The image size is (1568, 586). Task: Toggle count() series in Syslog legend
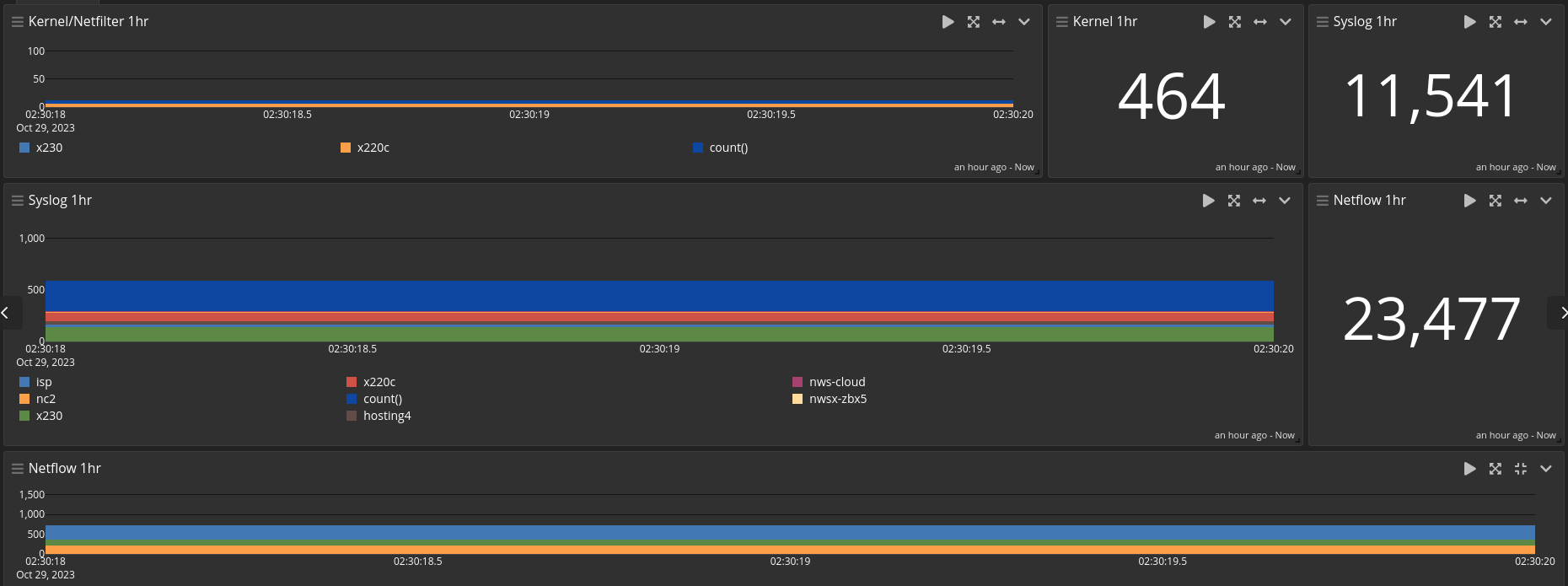click(x=374, y=399)
